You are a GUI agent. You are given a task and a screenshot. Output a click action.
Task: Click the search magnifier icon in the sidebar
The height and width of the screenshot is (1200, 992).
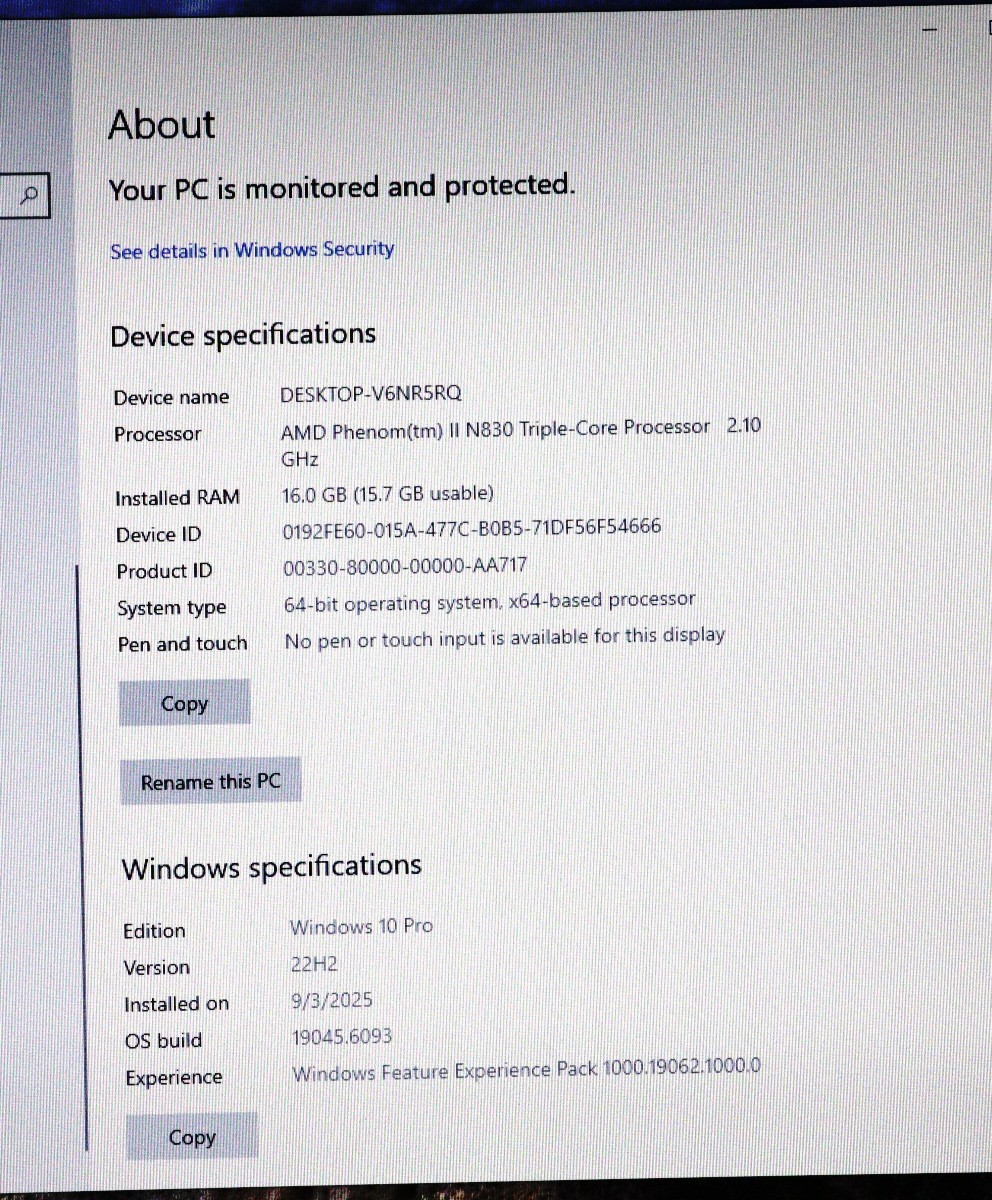[31, 195]
